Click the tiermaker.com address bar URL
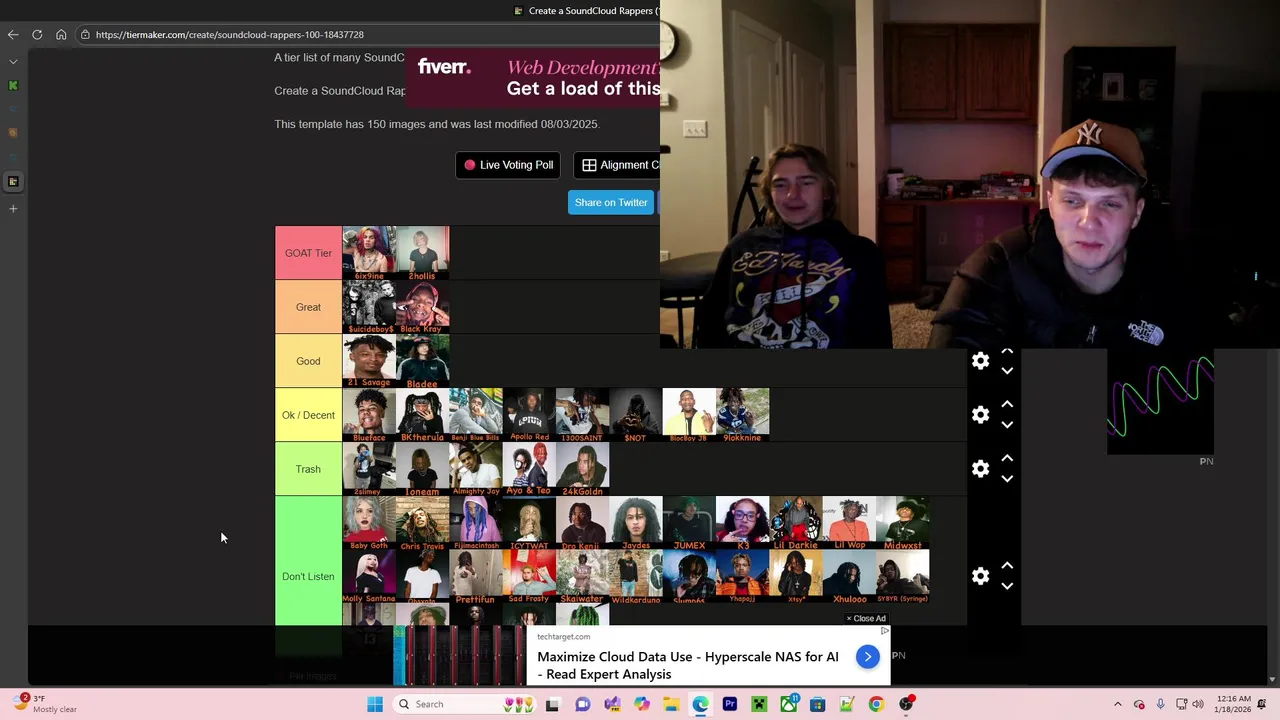1280x720 pixels. coord(229,35)
